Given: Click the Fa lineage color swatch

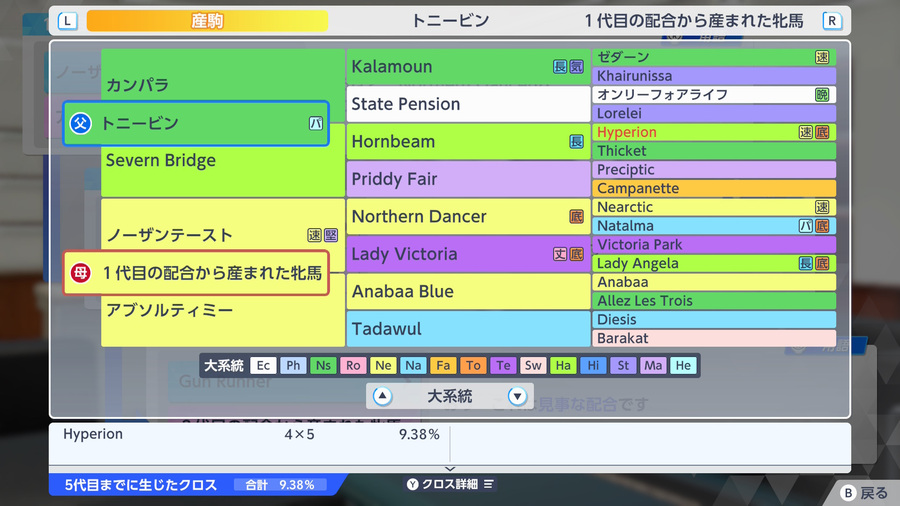Looking at the screenshot, I should 443,365.
